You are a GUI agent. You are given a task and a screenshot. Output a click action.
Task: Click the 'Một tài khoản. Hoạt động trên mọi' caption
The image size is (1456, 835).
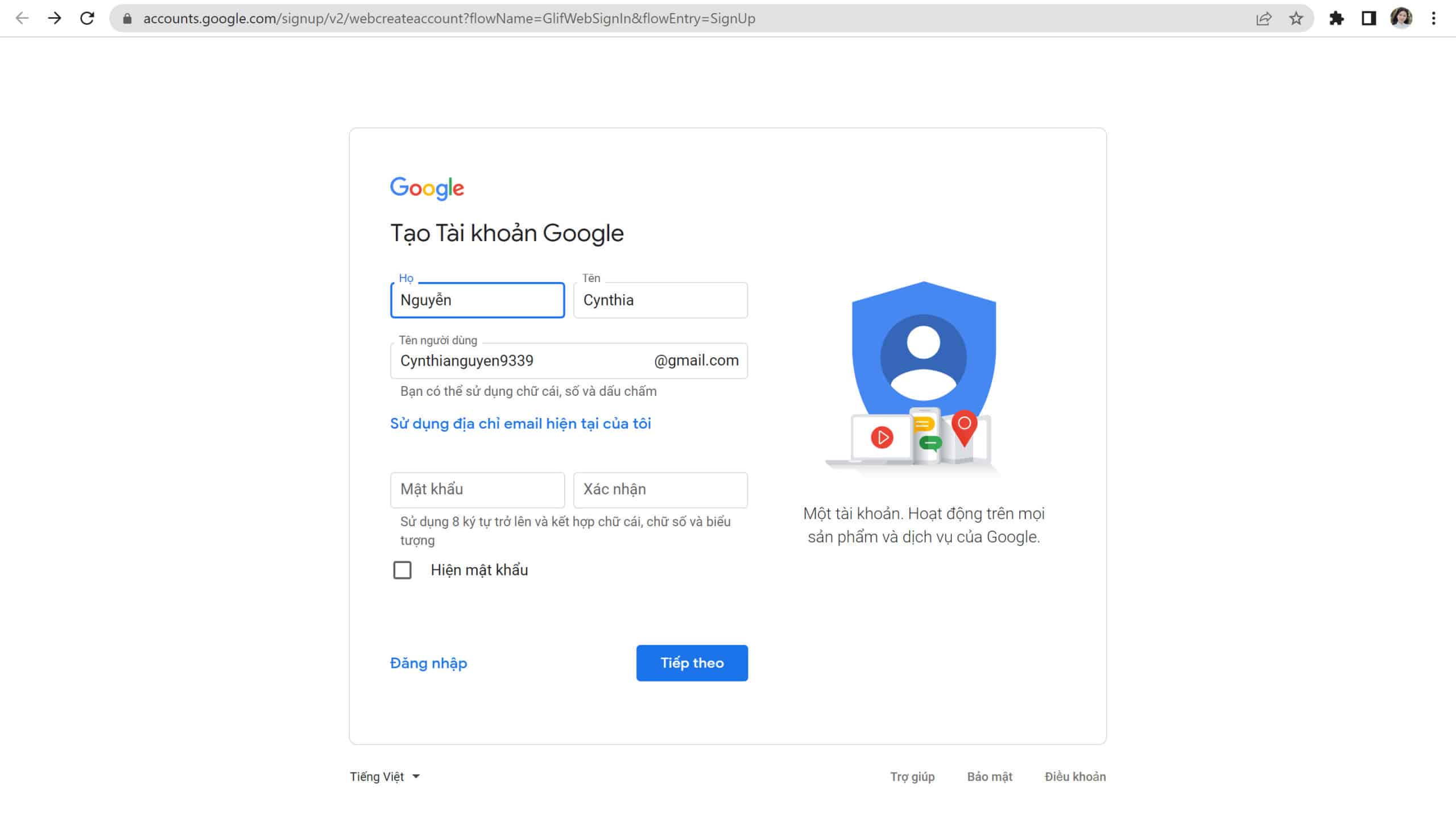[x=924, y=525]
